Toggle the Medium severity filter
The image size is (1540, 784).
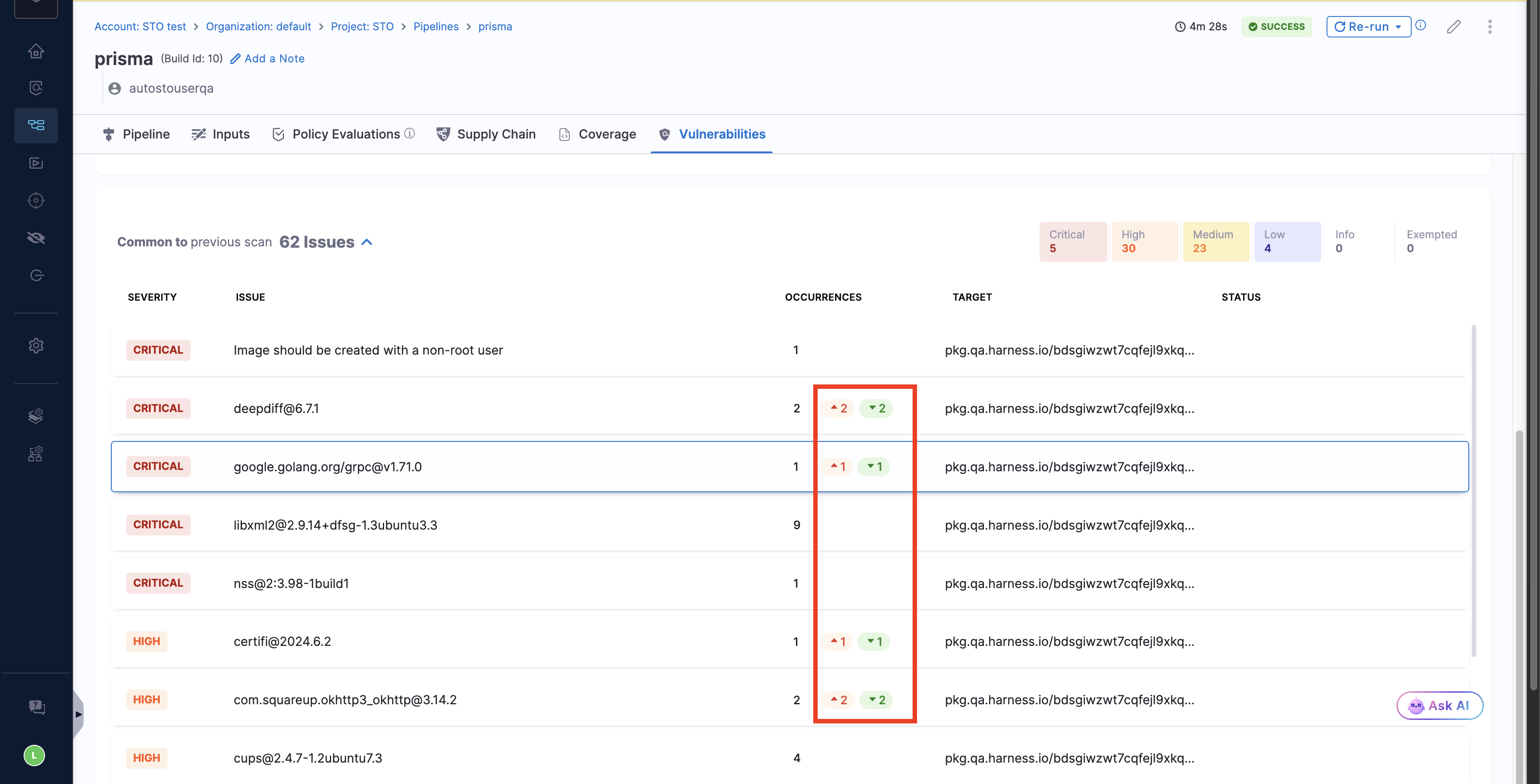point(1216,241)
